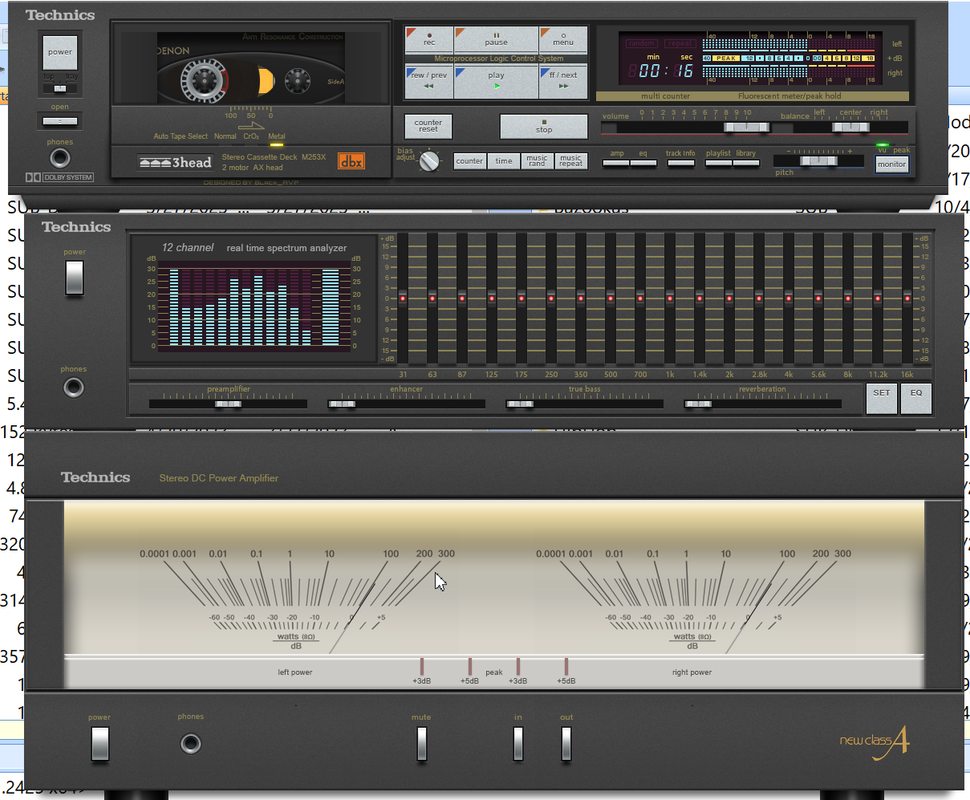
Task: Select the time display mode button
Action: click(504, 161)
